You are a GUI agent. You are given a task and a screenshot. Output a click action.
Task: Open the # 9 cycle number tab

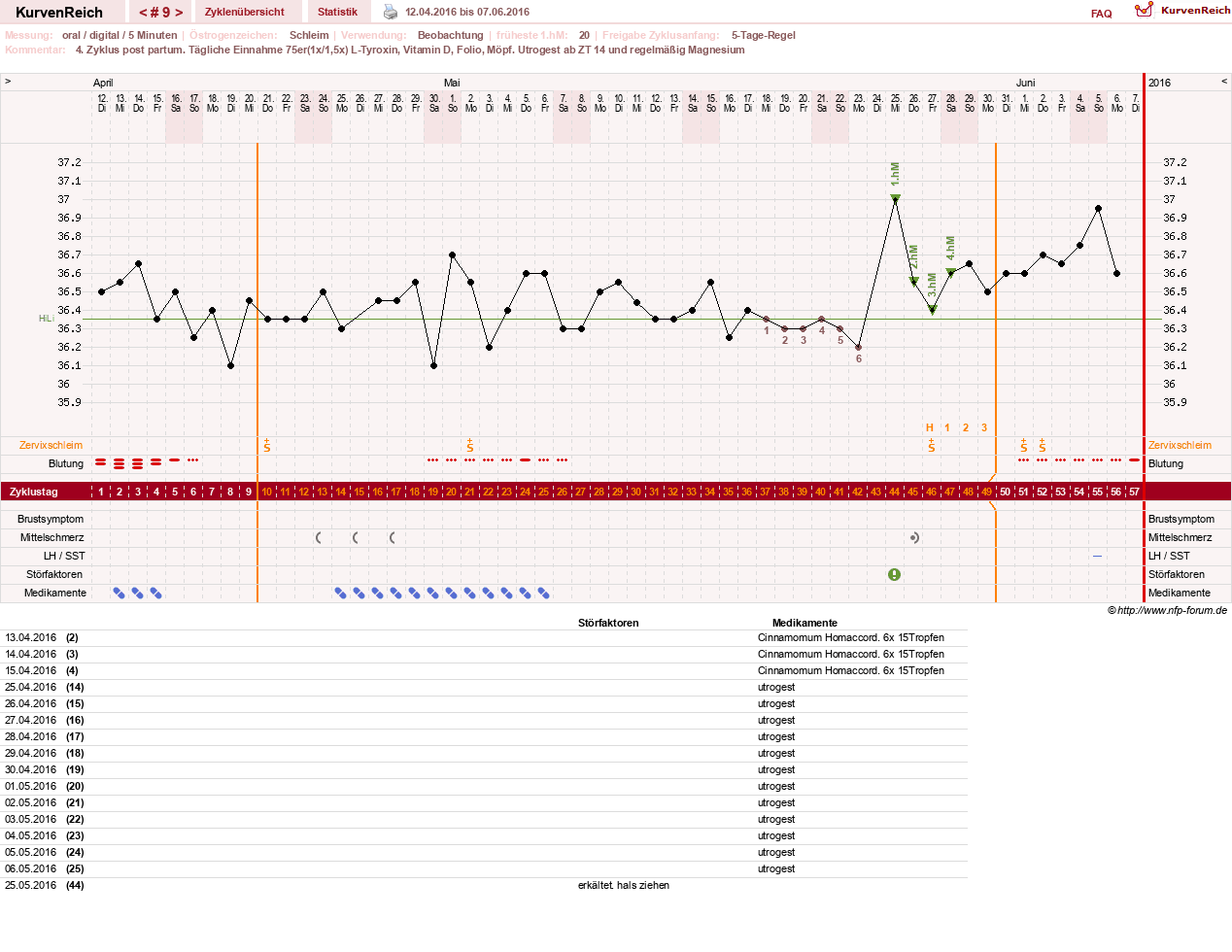point(161,13)
